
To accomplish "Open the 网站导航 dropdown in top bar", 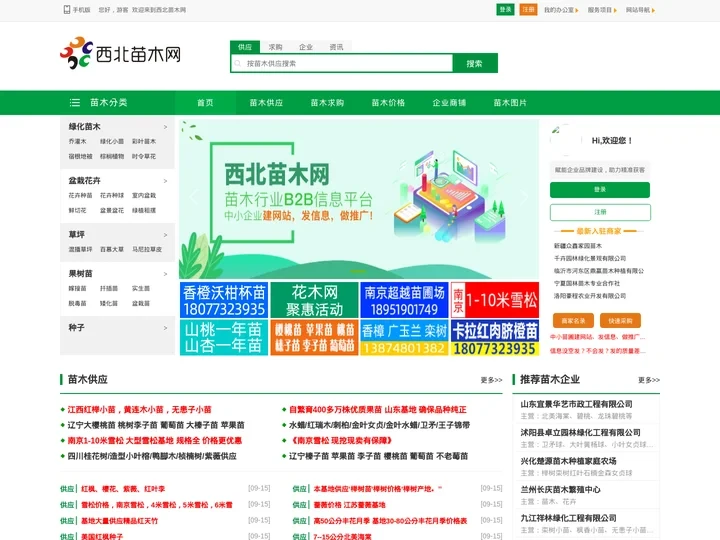I will (x=640, y=10).
